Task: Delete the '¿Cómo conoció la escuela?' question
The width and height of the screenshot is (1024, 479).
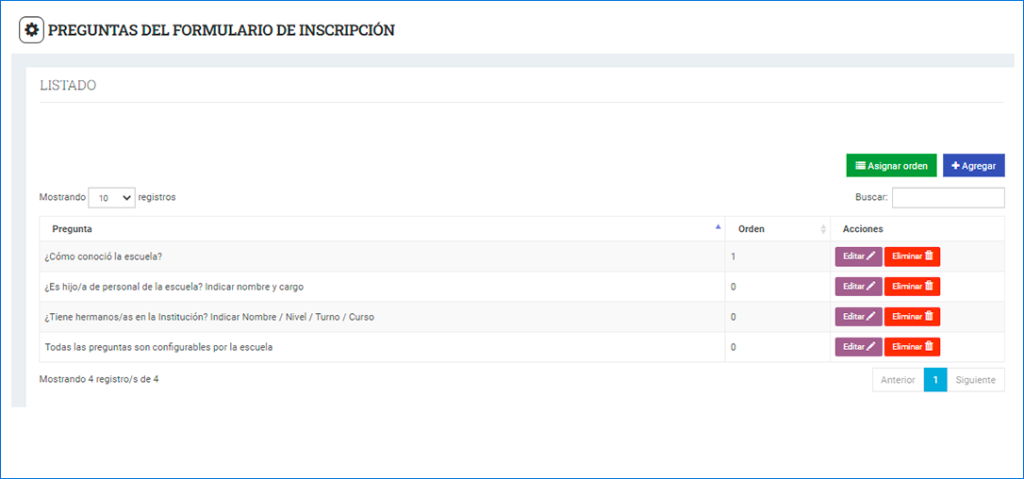Action: 912,256
